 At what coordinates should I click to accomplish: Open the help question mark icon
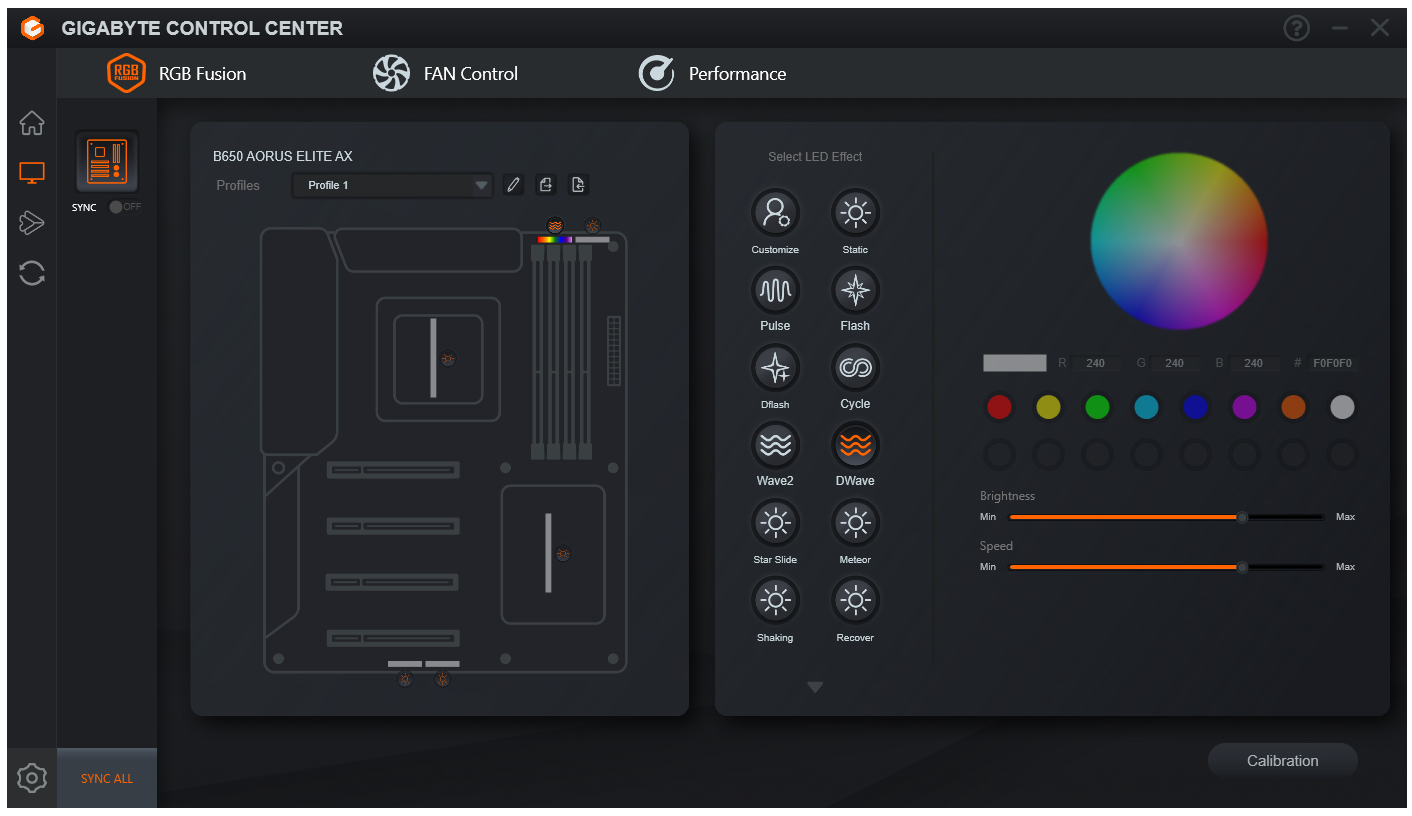[x=1297, y=28]
